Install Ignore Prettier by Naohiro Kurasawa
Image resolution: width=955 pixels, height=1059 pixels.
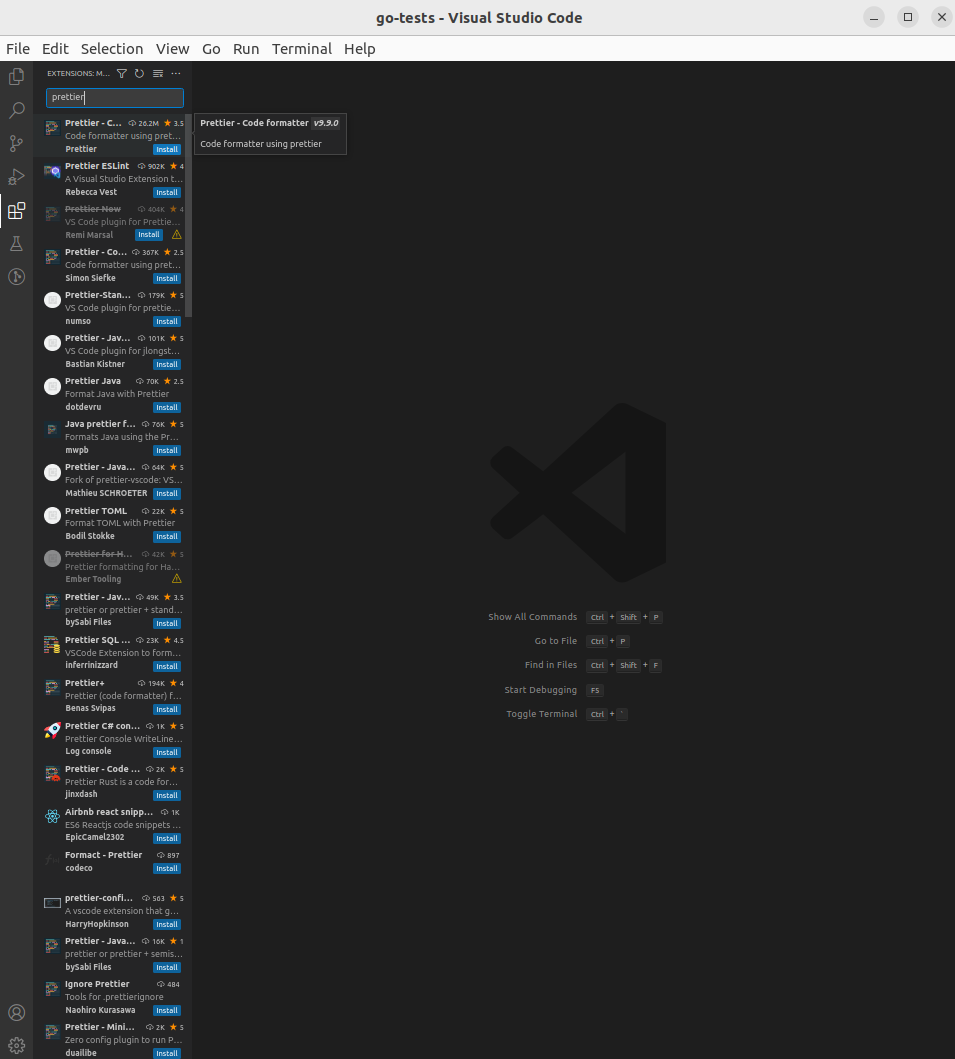pos(167,1010)
